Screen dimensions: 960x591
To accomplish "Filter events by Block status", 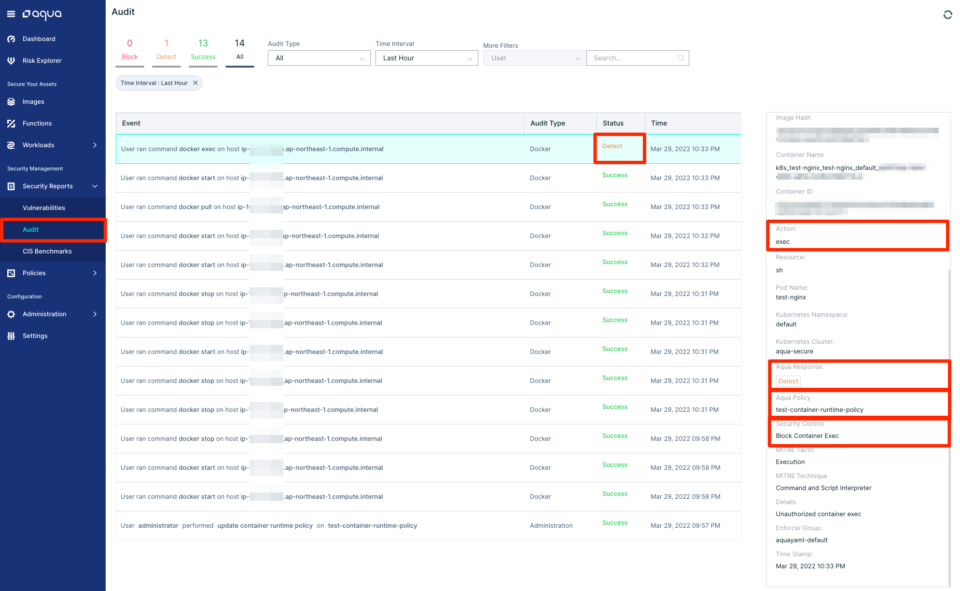I will pos(129,52).
